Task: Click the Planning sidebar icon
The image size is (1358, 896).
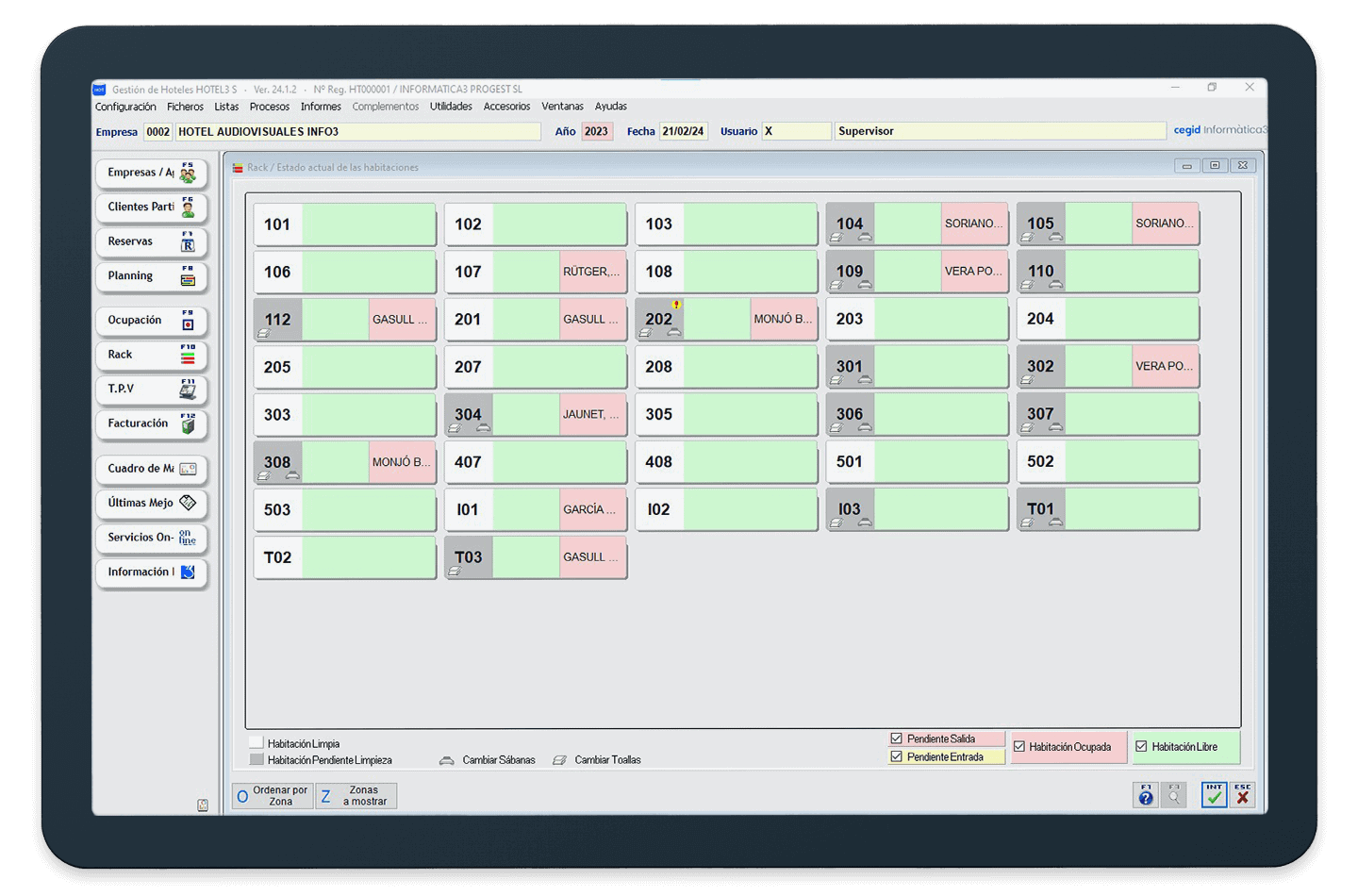Action: 188,276
